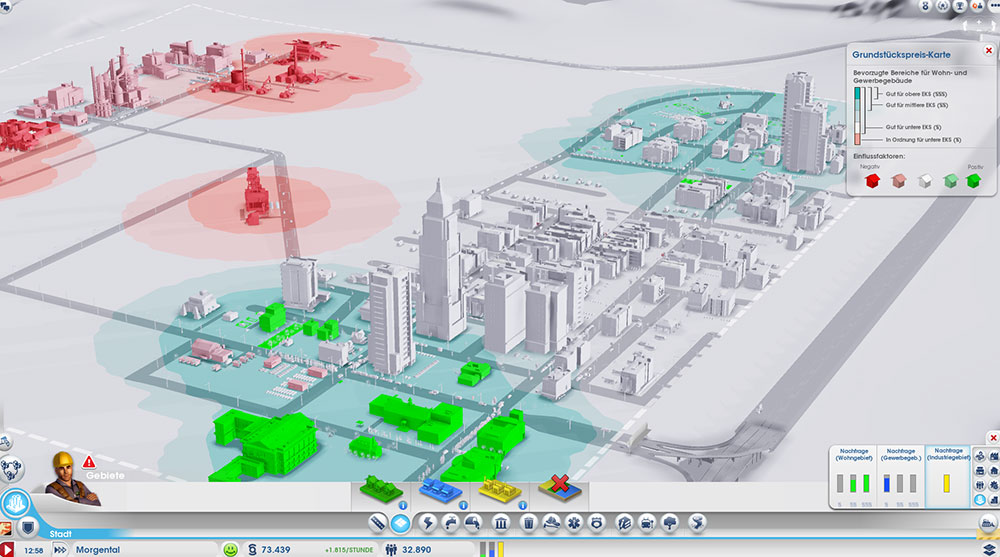Click the dark green positive influence house swatch
This screenshot has height=557, width=1000.
[973, 181]
